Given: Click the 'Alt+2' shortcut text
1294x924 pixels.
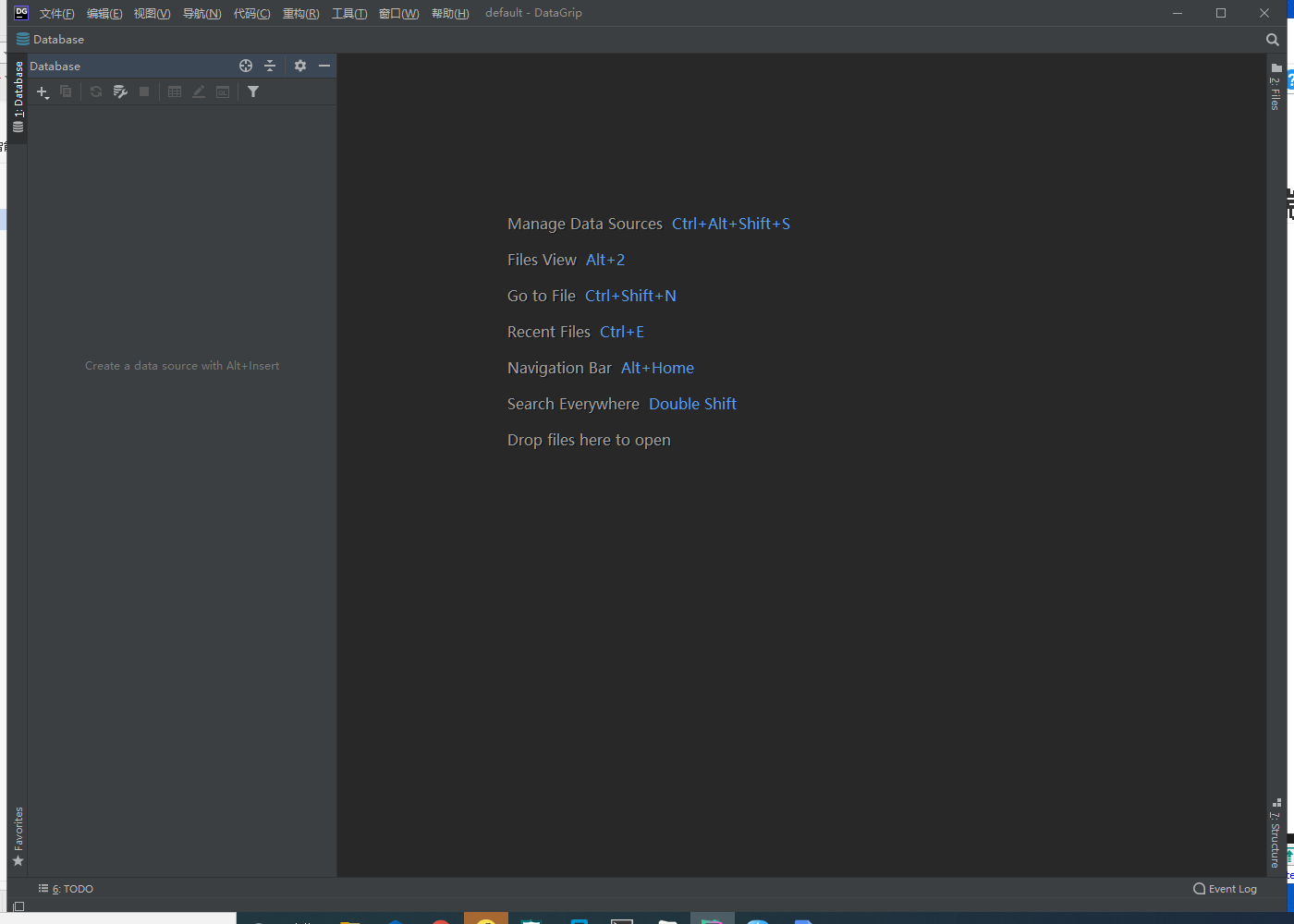Looking at the screenshot, I should 605,260.
